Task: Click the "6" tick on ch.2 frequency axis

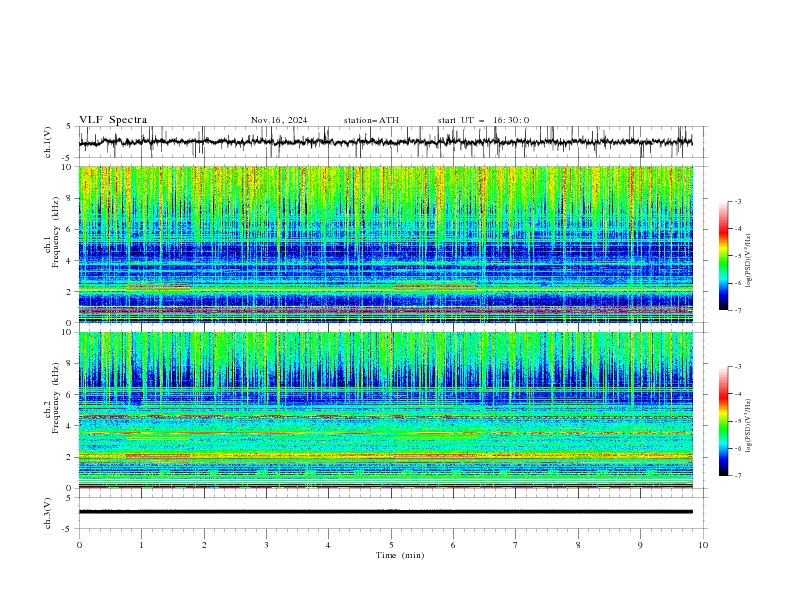Action: (x=71, y=395)
